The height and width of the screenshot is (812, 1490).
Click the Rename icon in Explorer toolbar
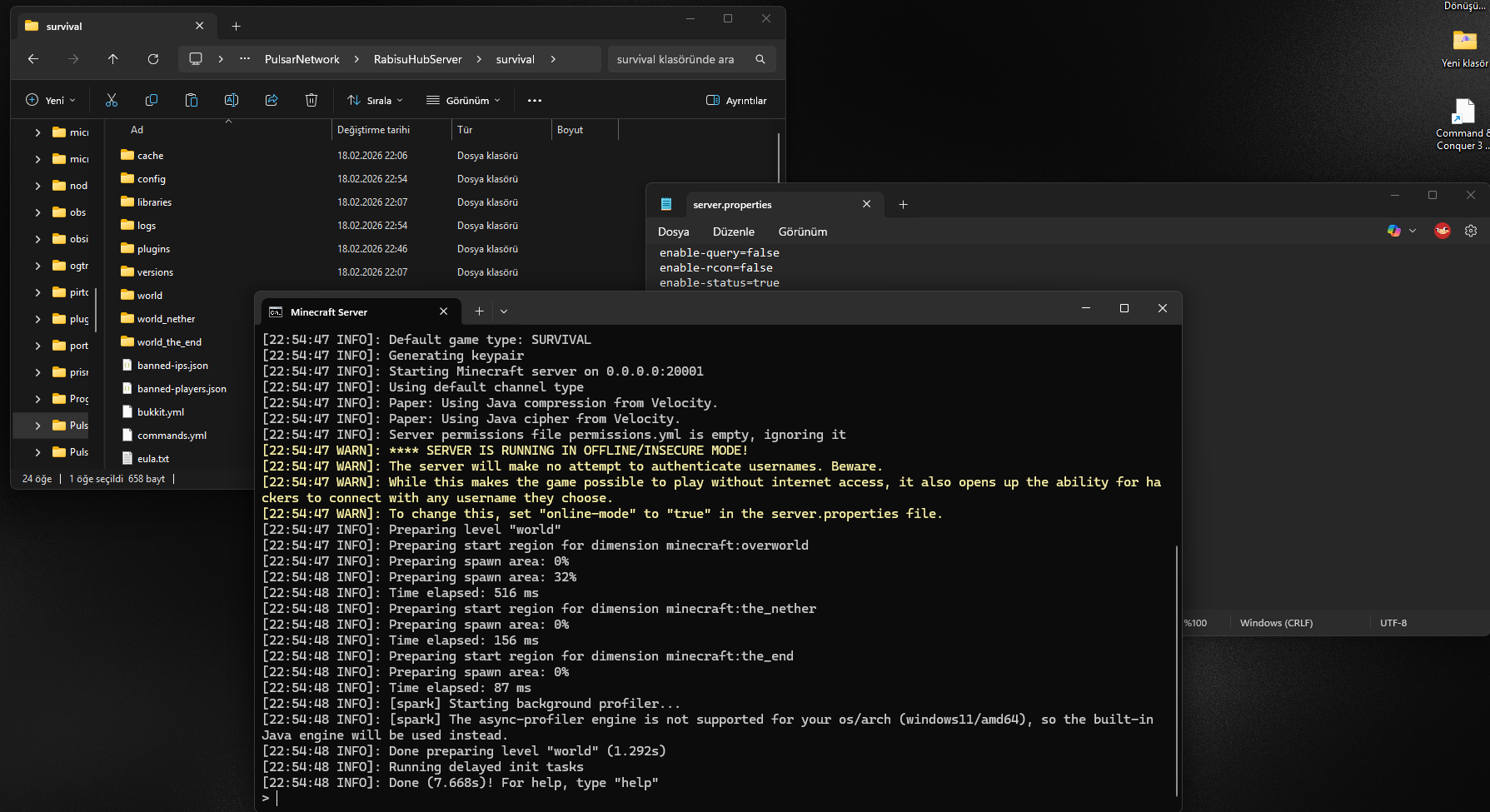(232, 101)
